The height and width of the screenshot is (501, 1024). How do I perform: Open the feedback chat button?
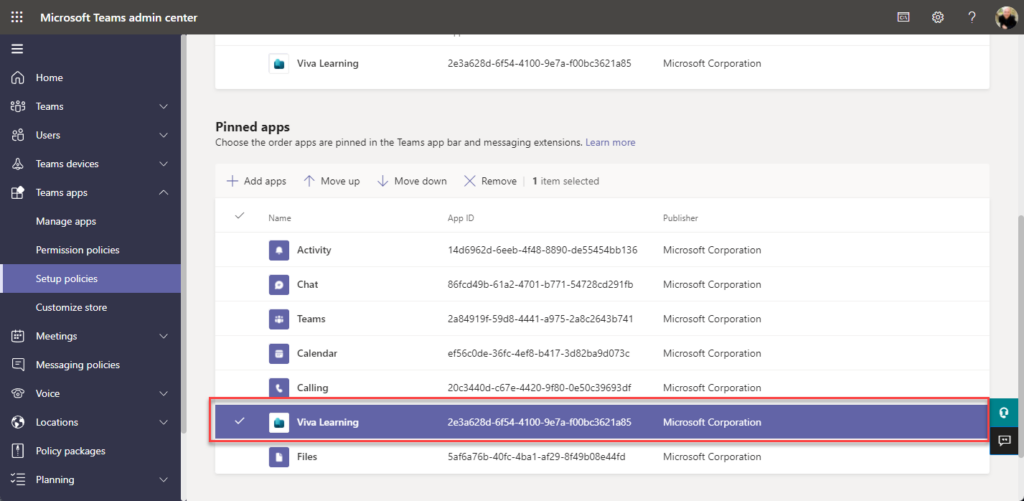point(1004,440)
